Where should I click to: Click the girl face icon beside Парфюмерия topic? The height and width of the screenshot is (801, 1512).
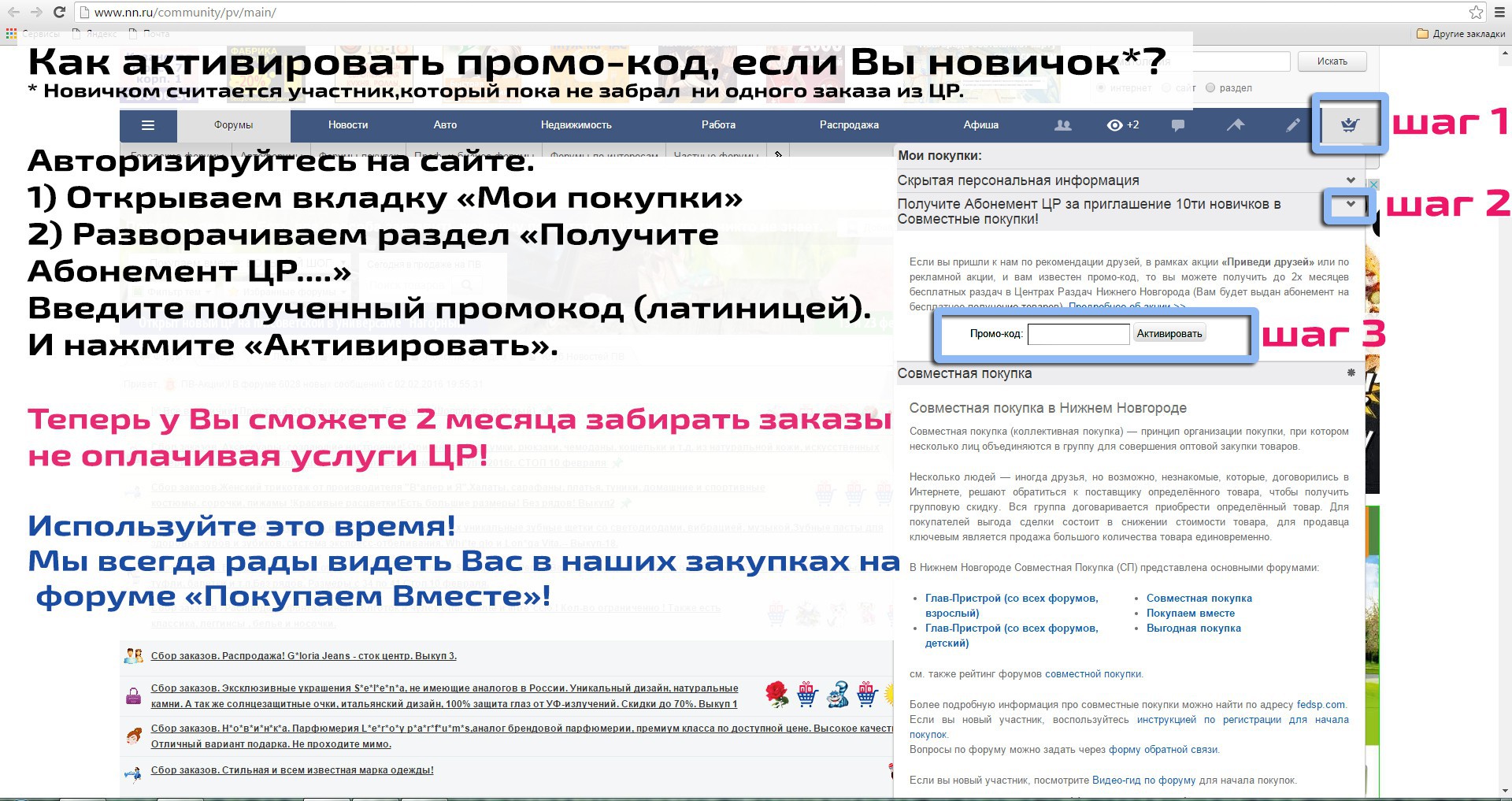[x=133, y=736]
